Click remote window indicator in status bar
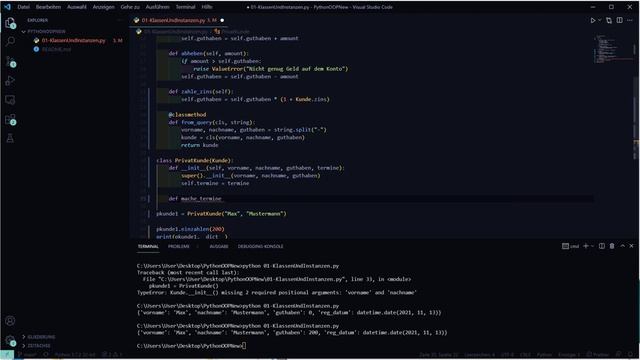 coord(7,355)
